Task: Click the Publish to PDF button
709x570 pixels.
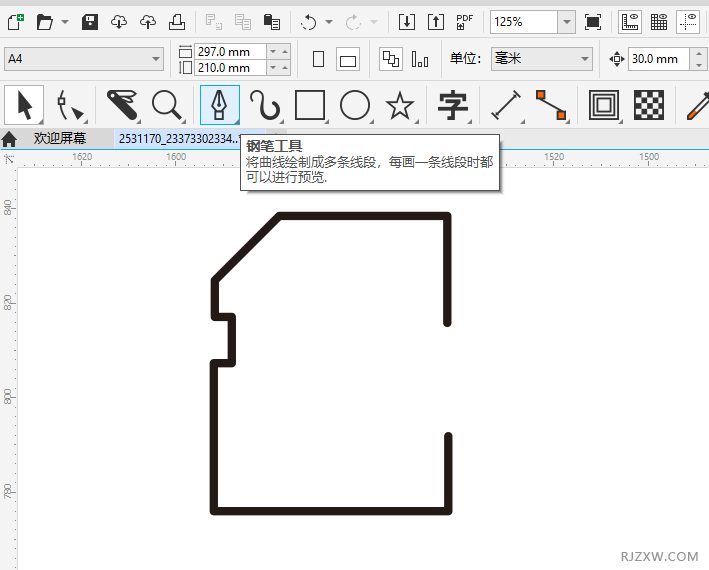Action: point(465,22)
